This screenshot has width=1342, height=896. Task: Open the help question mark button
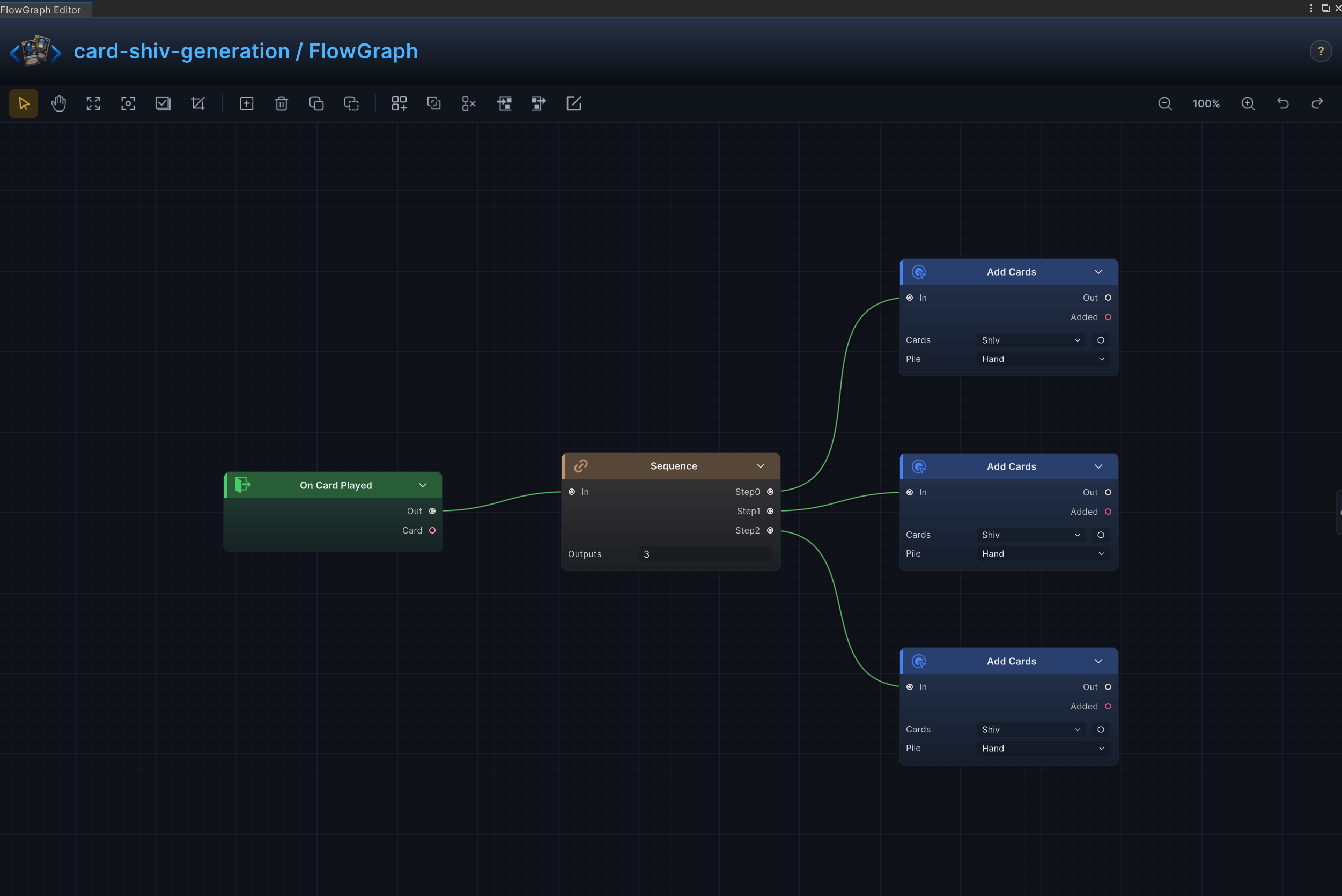click(1321, 51)
